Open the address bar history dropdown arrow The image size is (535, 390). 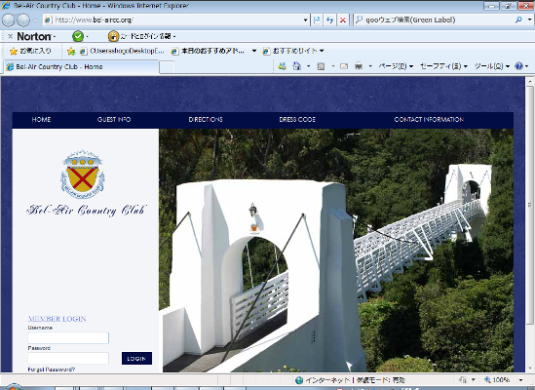(305, 20)
